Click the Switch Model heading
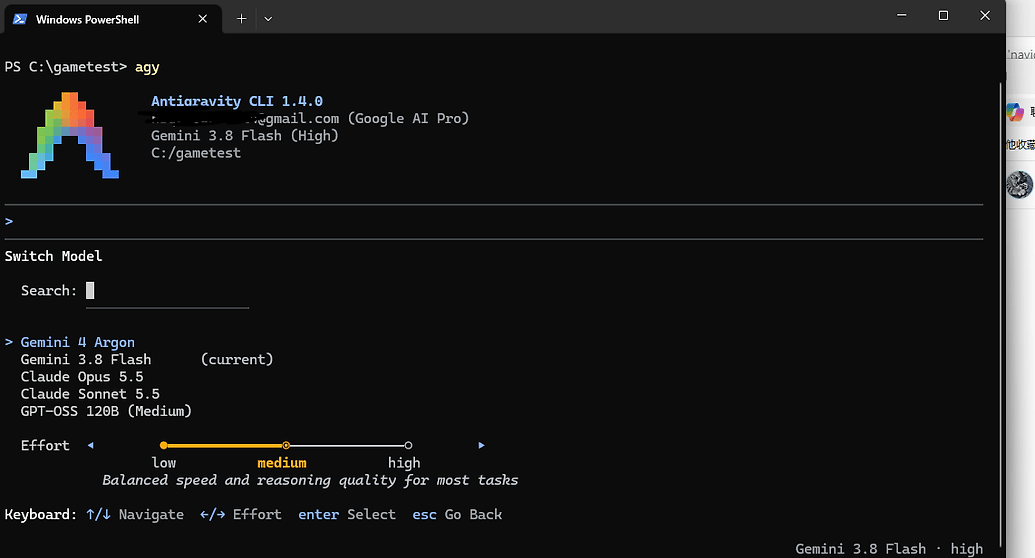 point(53,256)
